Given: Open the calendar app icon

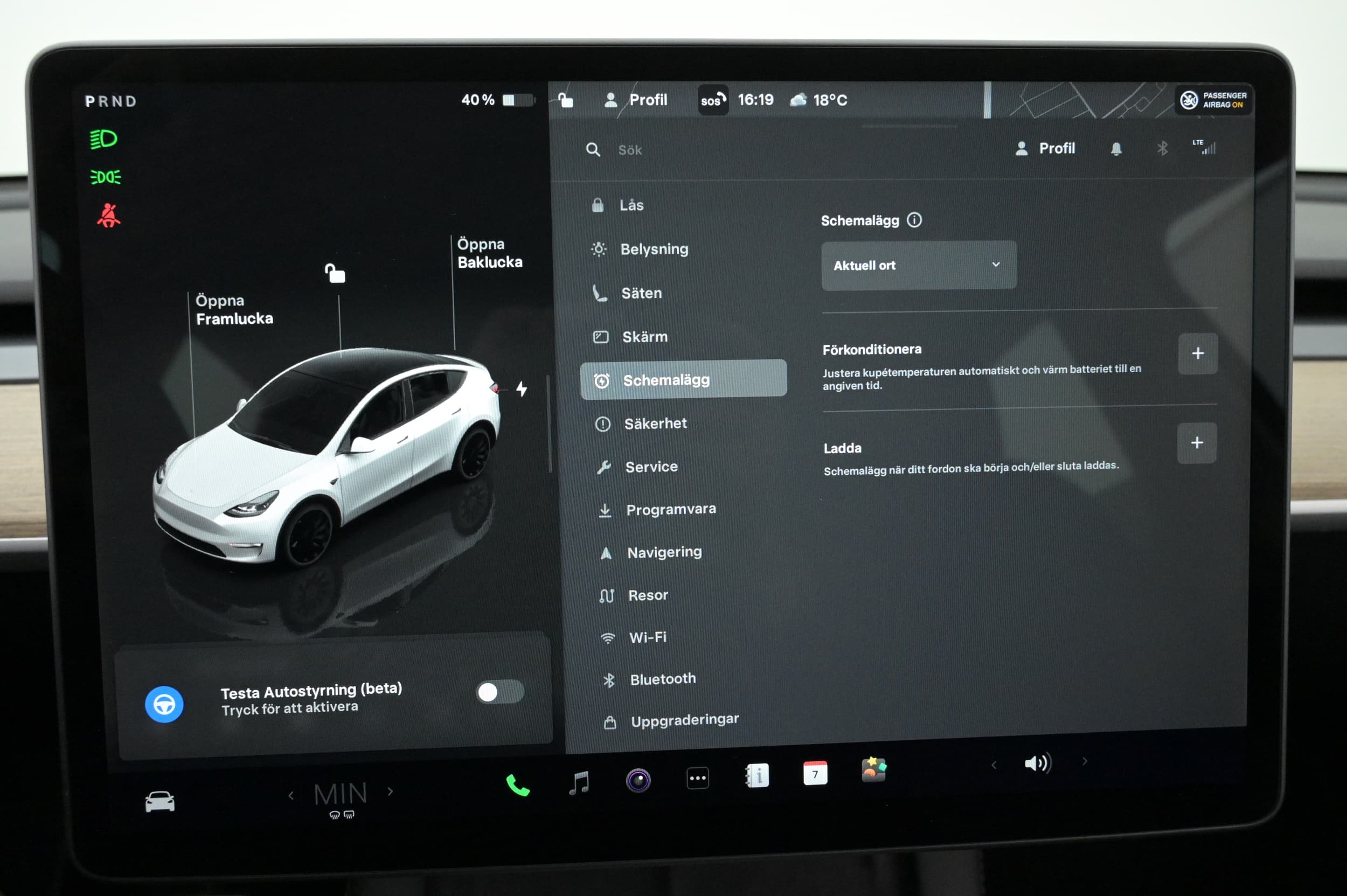Looking at the screenshot, I should coord(815,773).
